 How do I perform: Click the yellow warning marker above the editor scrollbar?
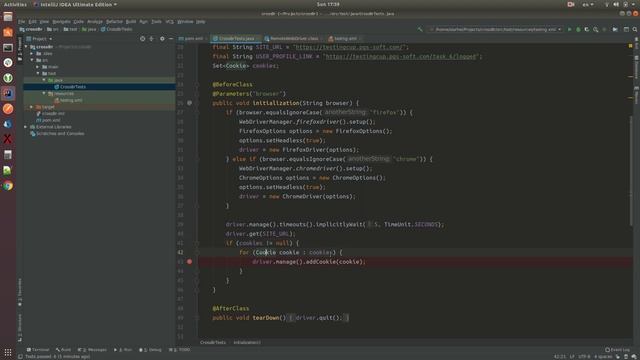[631, 46]
